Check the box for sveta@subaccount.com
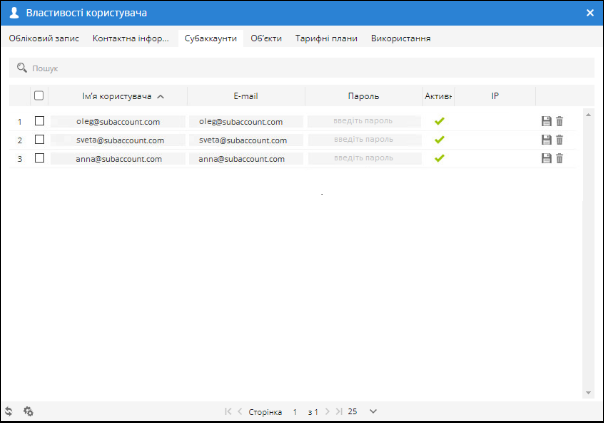605x423 pixels. click(x=39, y=139)
